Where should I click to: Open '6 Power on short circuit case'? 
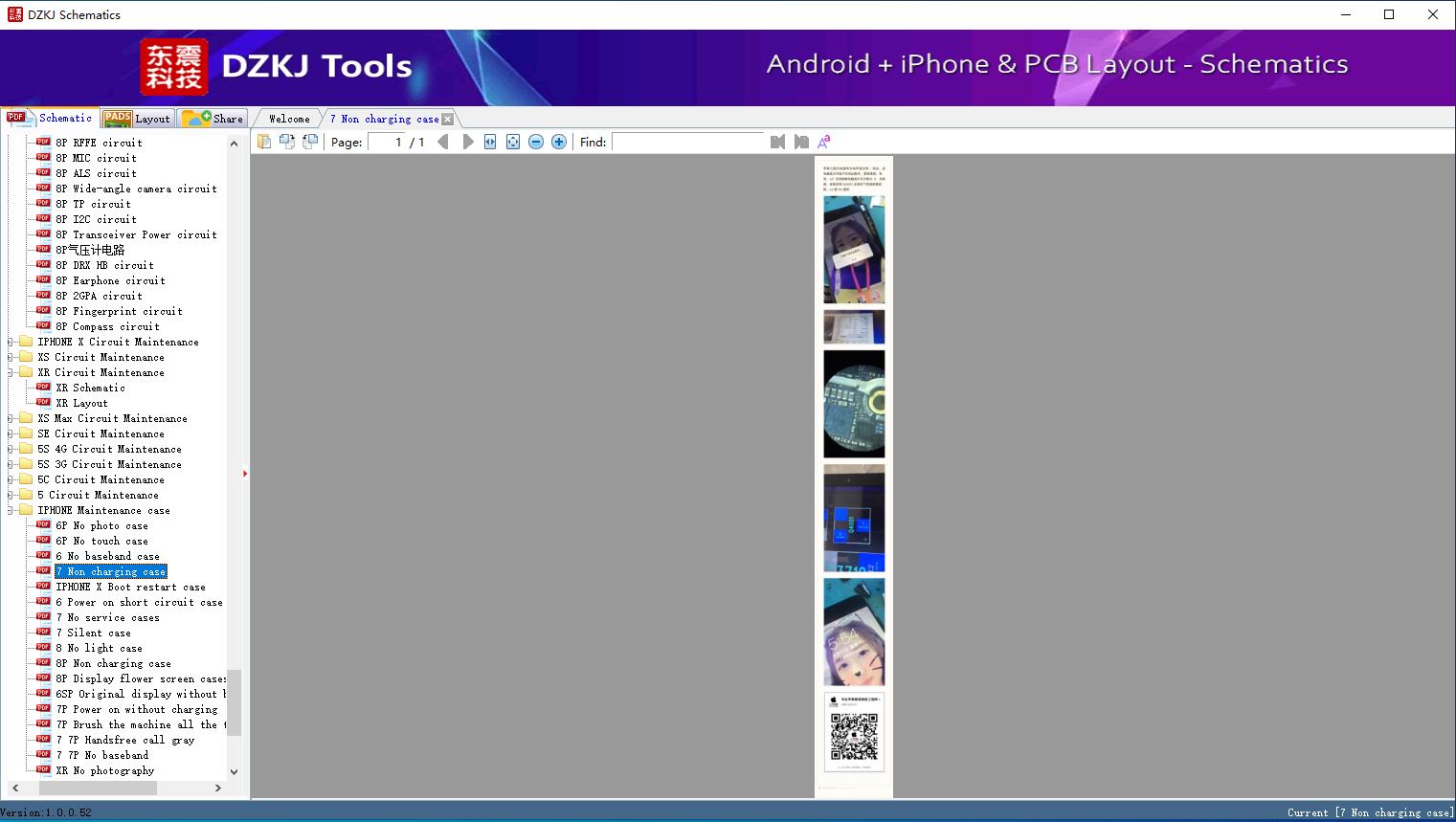click(139, 602)
